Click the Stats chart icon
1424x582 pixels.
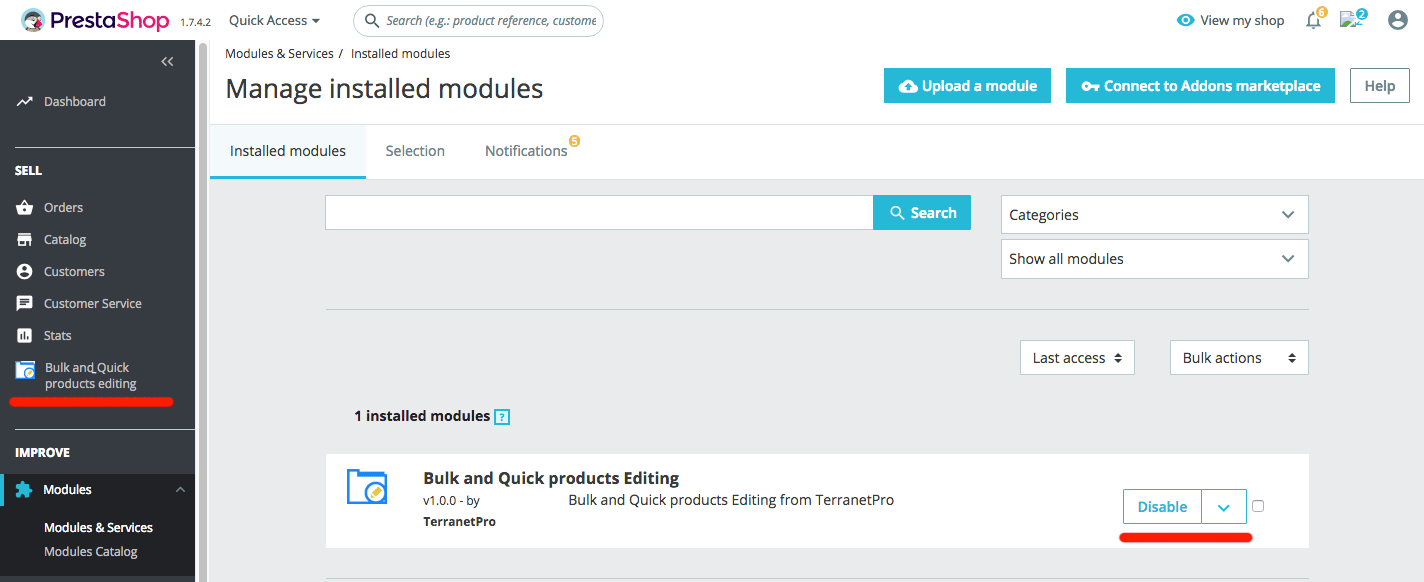pos(25,335)
